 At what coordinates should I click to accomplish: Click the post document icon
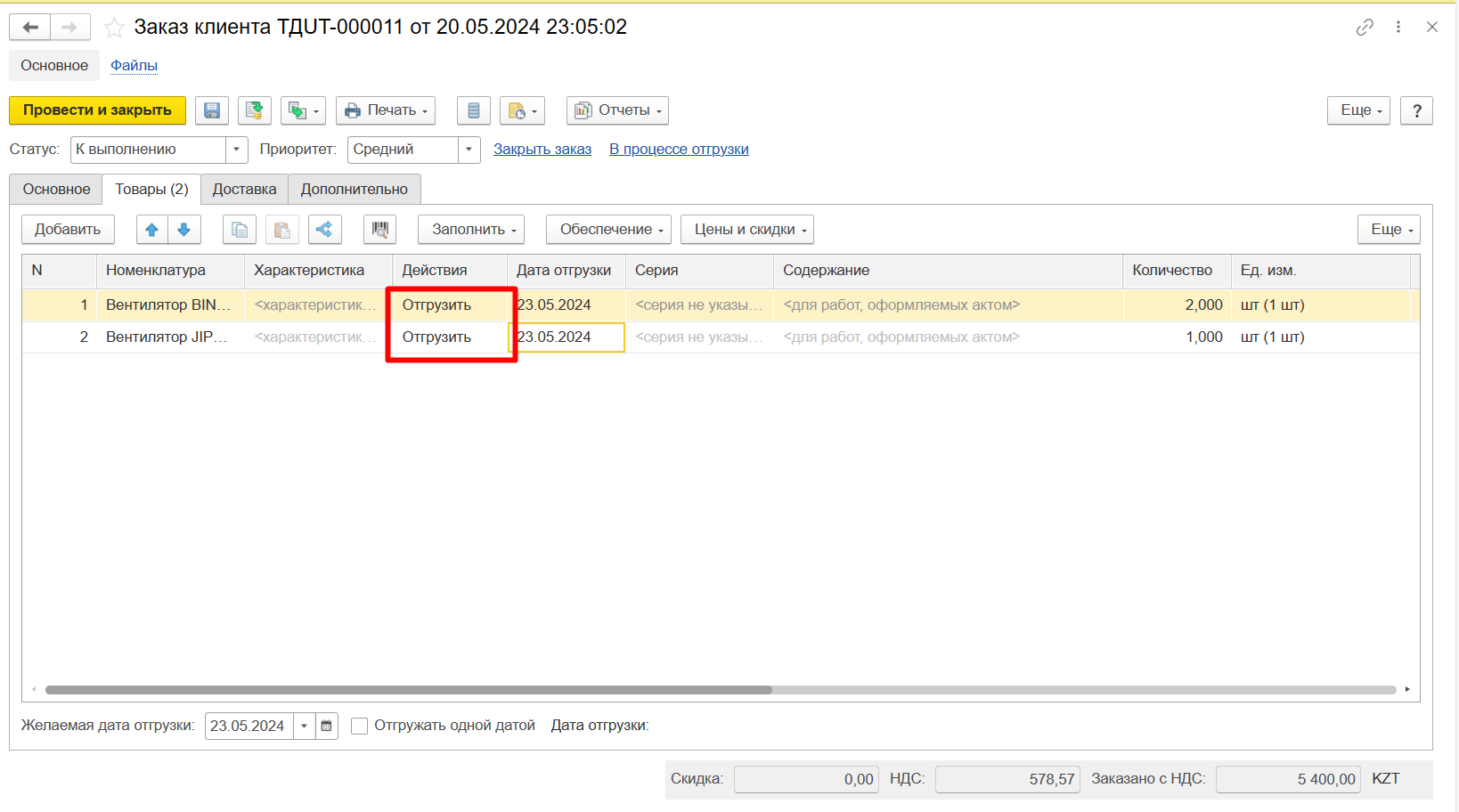(x=254, y=110)
